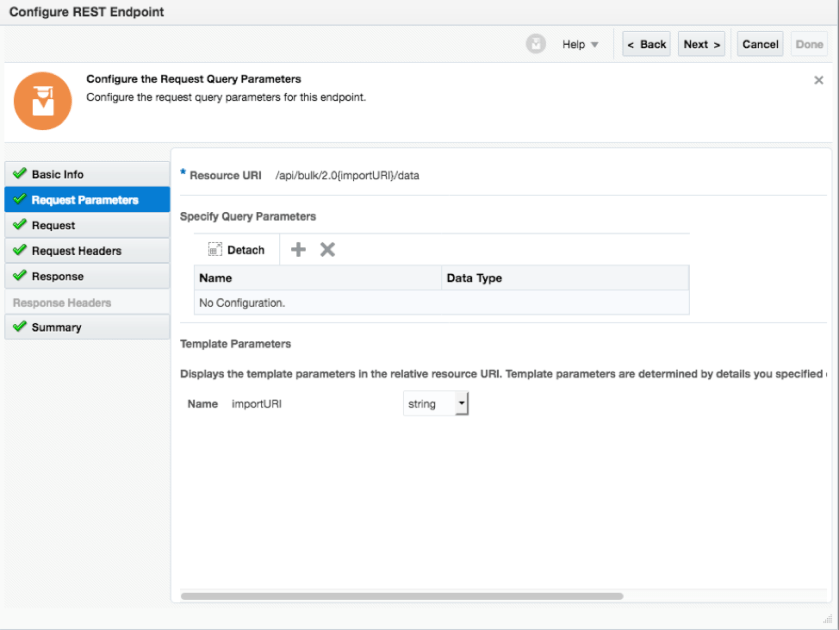Click the green checkmark beside Summary
The width and height of the screenshot is (839, 630).
pyautogui.click(x=19, y=327)
